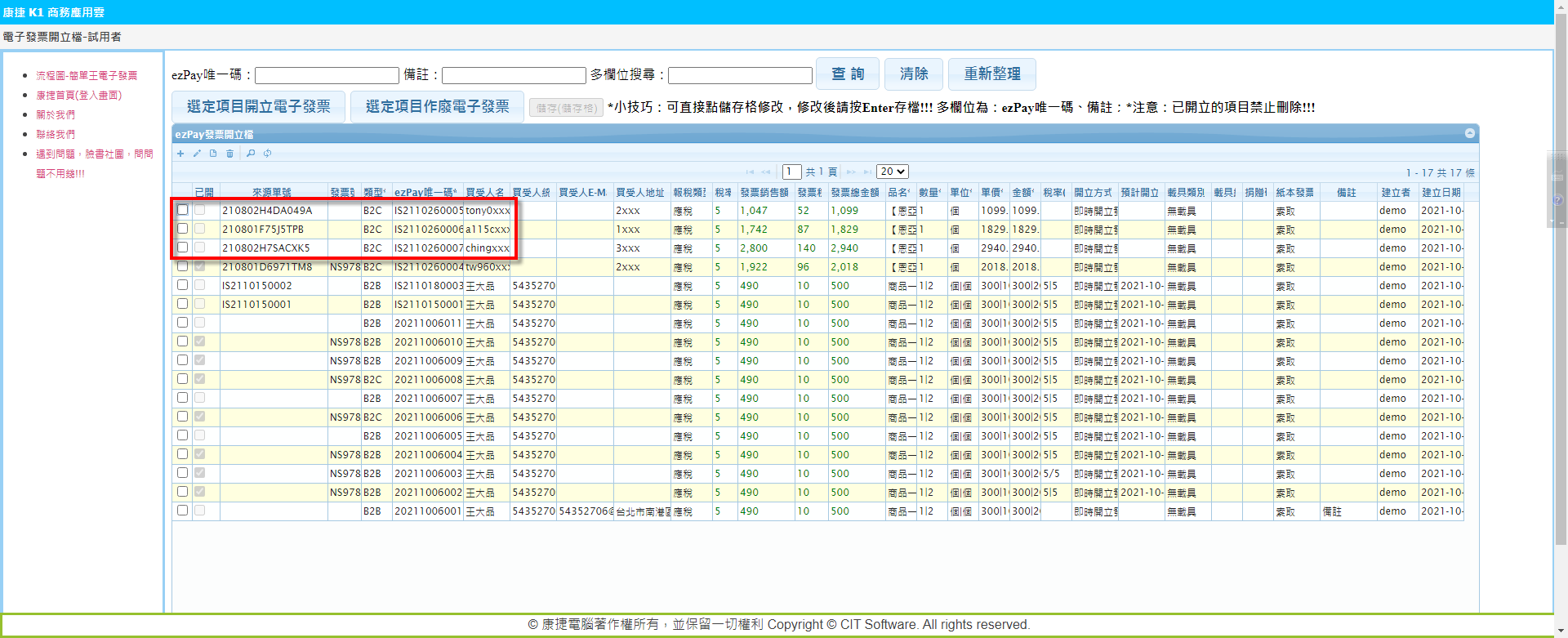Click the pencil edit row icon

coord(197,154)
